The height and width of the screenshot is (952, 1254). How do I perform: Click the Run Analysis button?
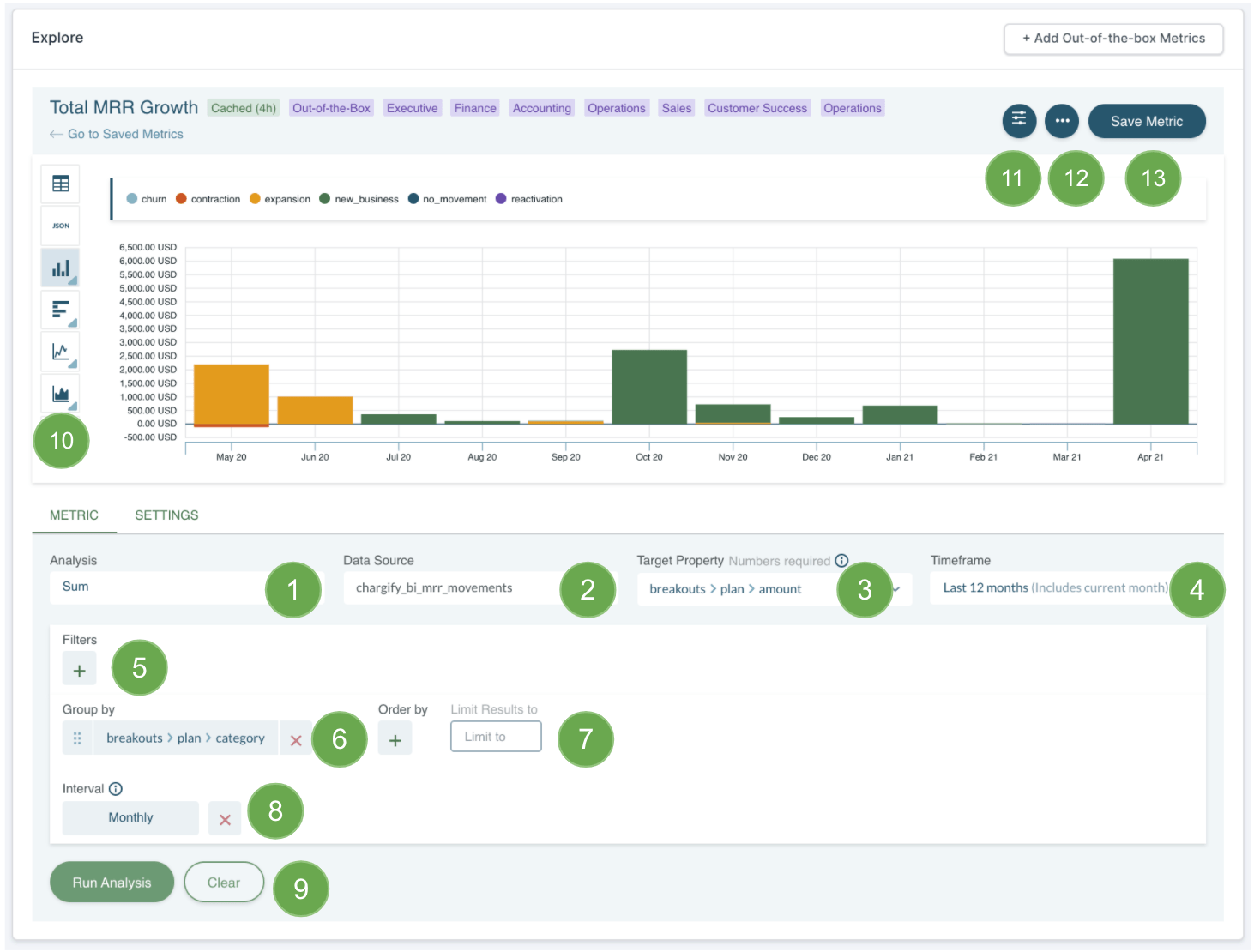point(112,883)
